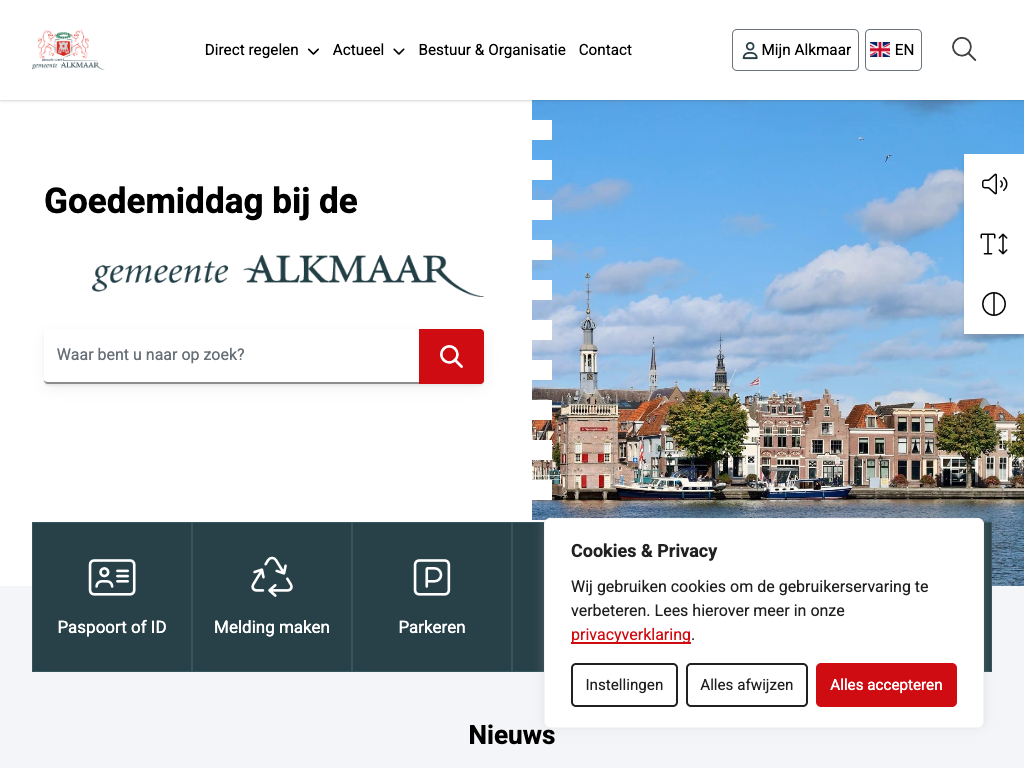Click the red search submit button

pyautogui.click(x=451, y=356)
